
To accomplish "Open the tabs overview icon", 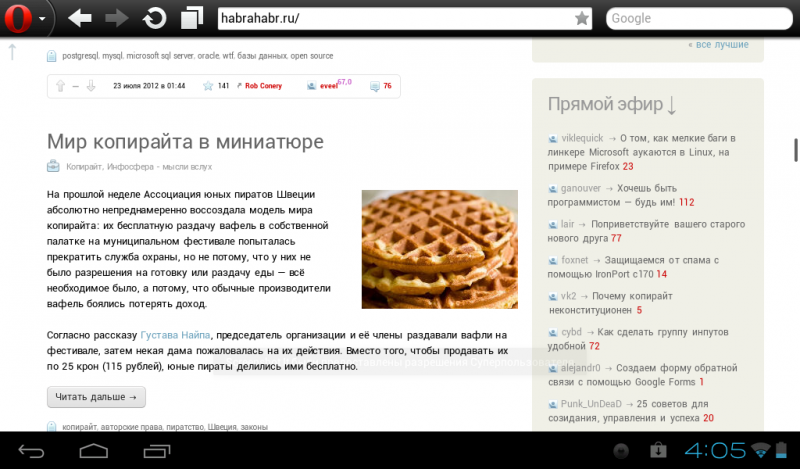I will point(192,18).
